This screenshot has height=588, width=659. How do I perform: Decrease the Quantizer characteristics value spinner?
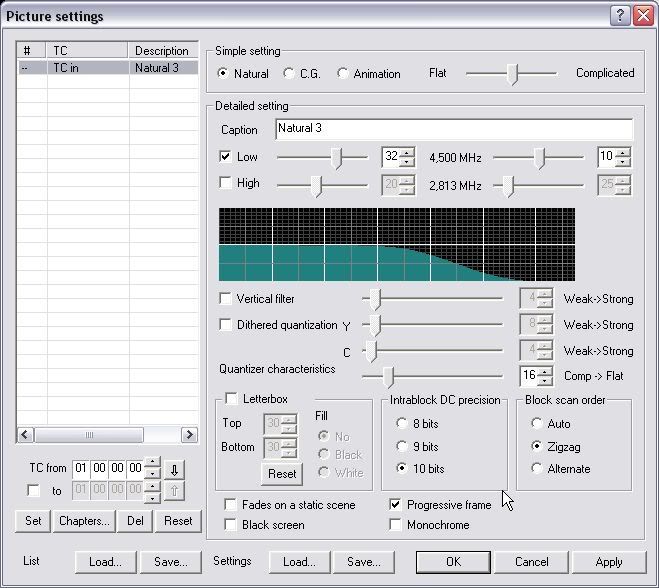pos(544,381)
